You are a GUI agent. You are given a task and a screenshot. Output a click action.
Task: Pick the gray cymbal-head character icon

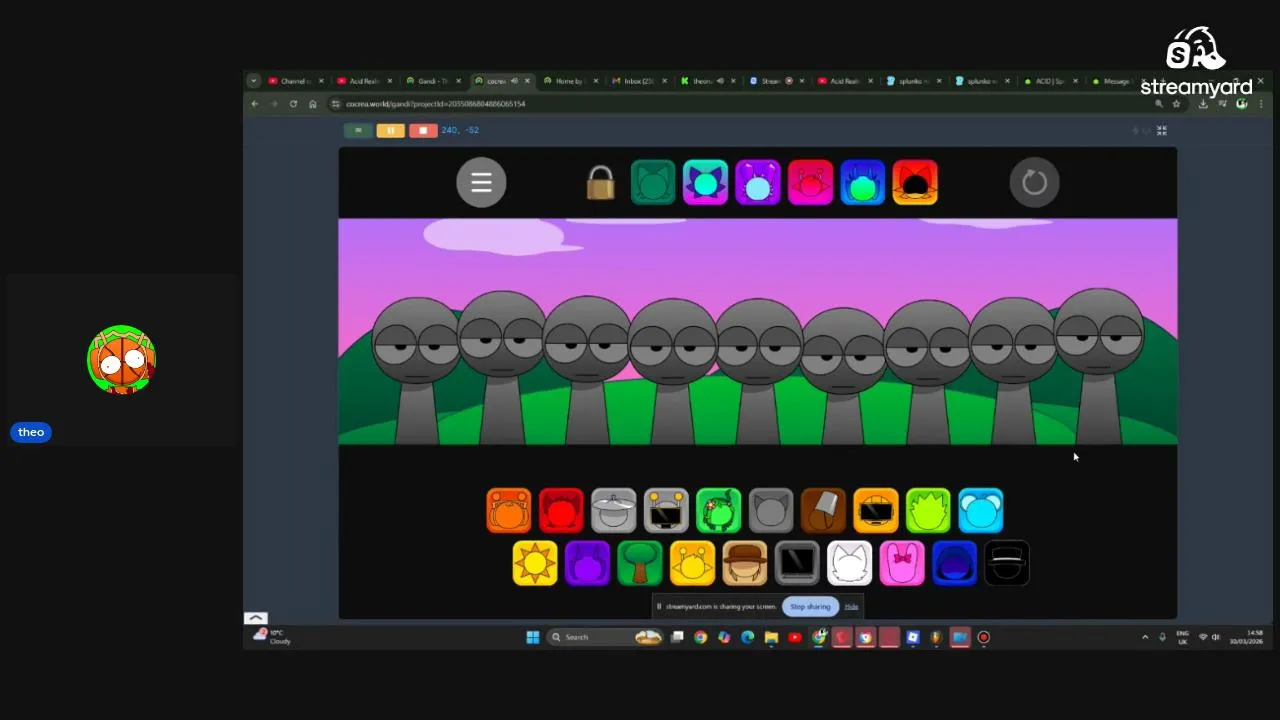pyautogui.click(x=613, y=510)
